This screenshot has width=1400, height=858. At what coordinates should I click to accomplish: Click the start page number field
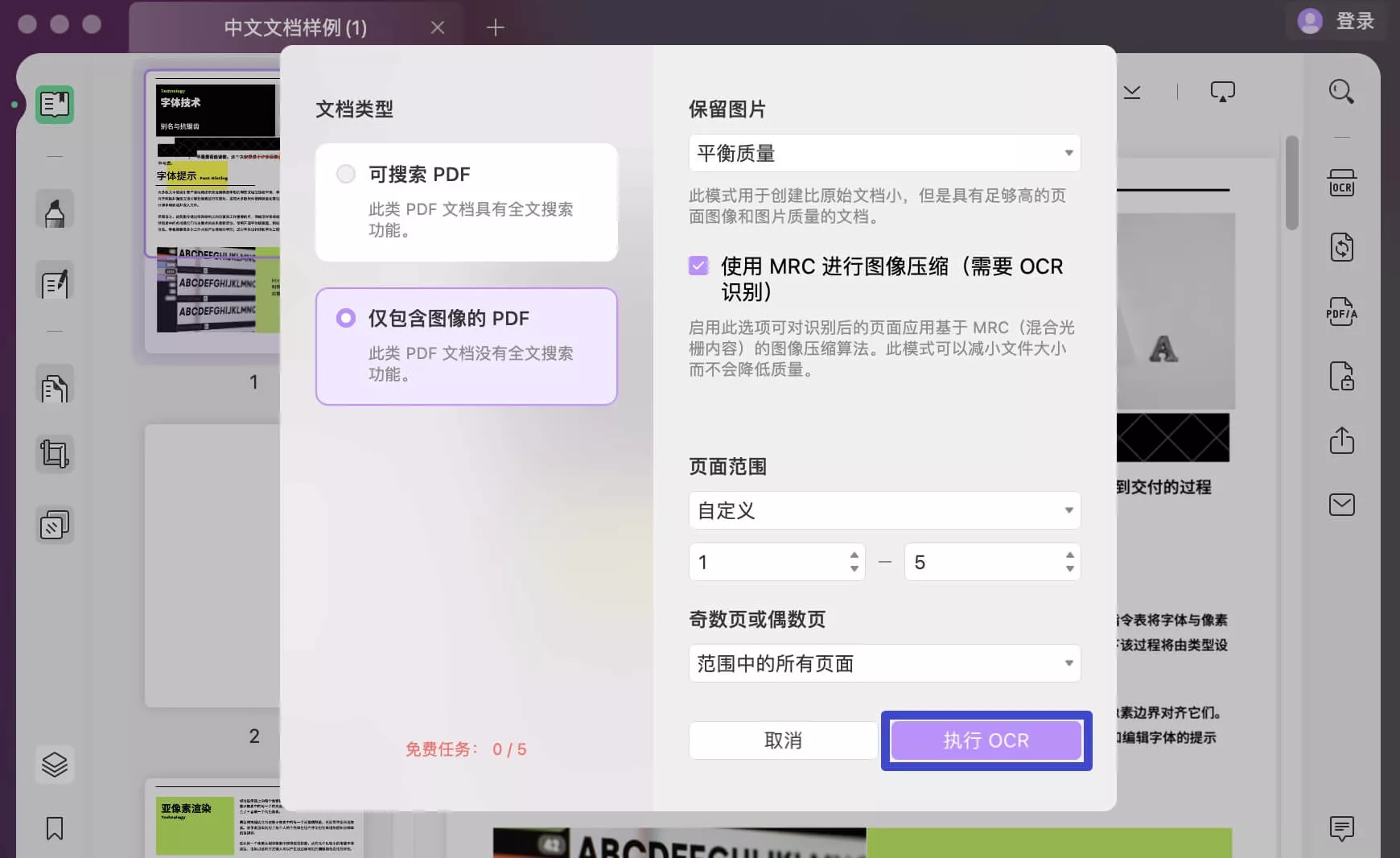(x=768, y=562)
